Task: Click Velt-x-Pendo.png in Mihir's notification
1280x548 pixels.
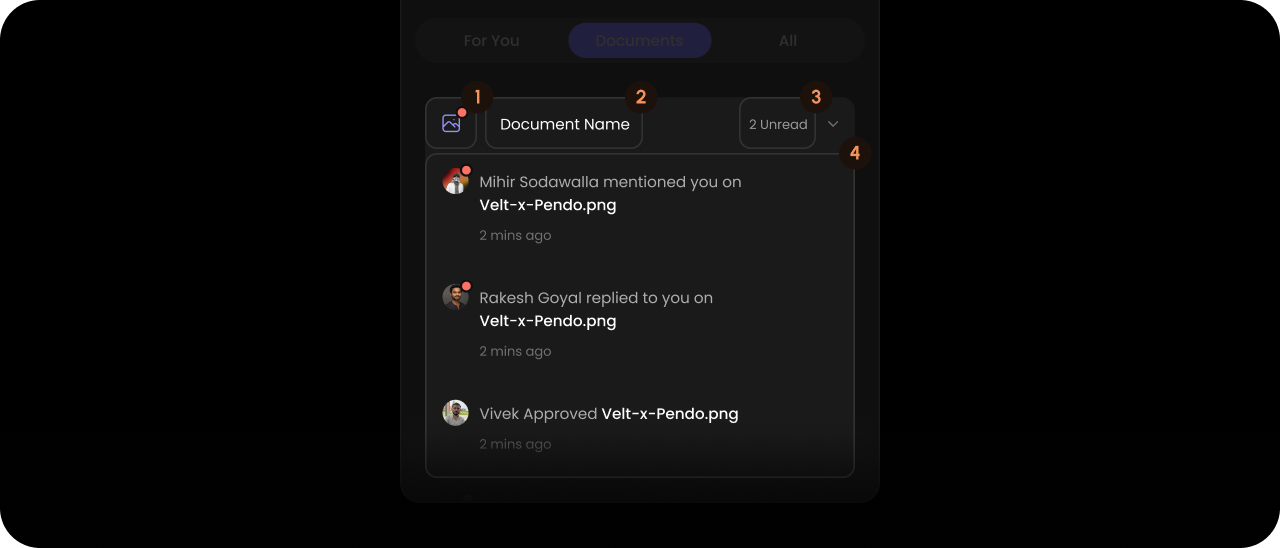Action: 548,205
